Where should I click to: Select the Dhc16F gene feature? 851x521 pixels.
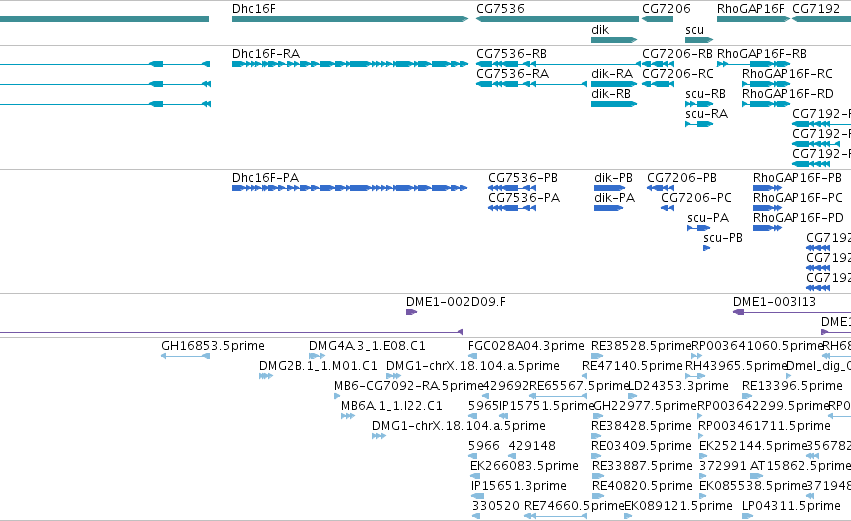[x=350, y=19]
